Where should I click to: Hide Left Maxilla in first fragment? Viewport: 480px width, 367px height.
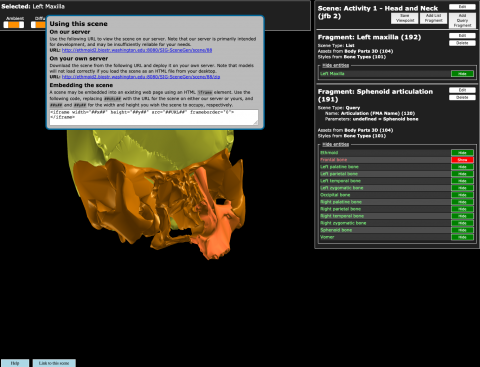coord(462,74)
